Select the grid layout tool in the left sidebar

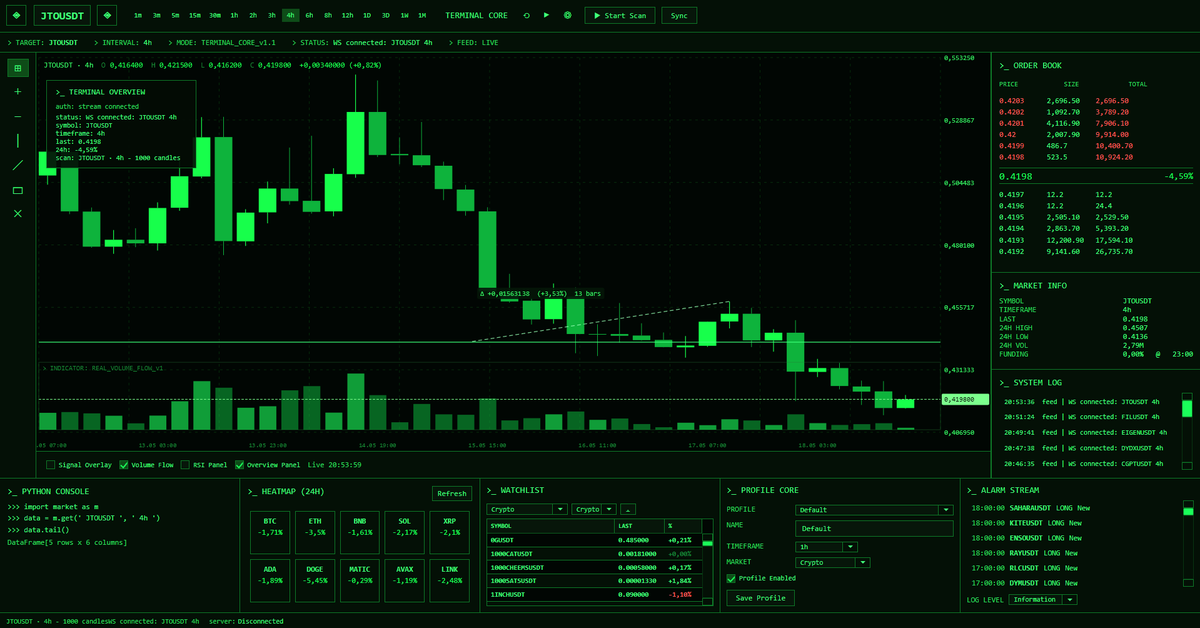point(18,68)
